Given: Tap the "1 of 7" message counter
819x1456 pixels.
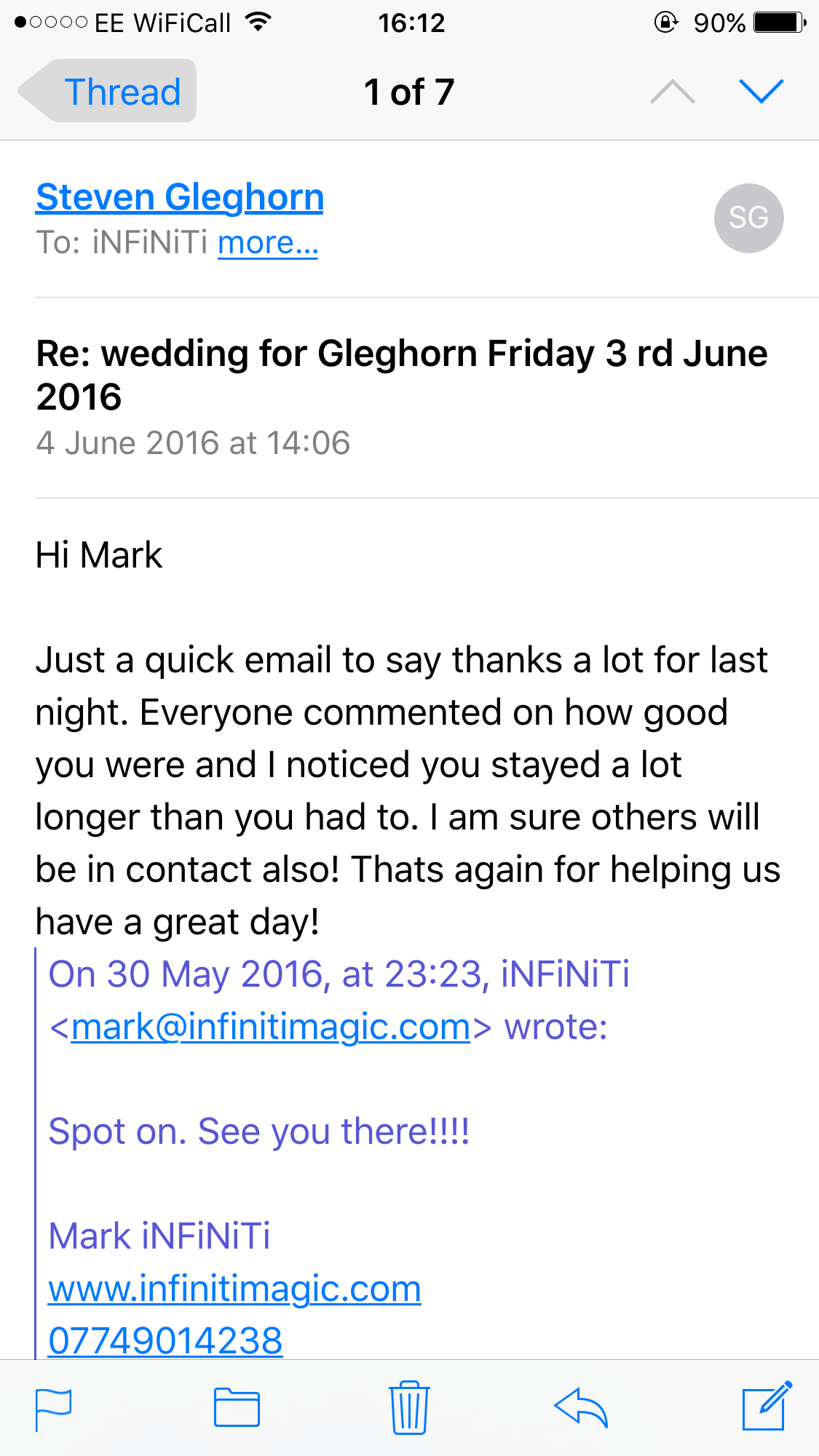Looking at the screenshot, I should pos(409,92).
